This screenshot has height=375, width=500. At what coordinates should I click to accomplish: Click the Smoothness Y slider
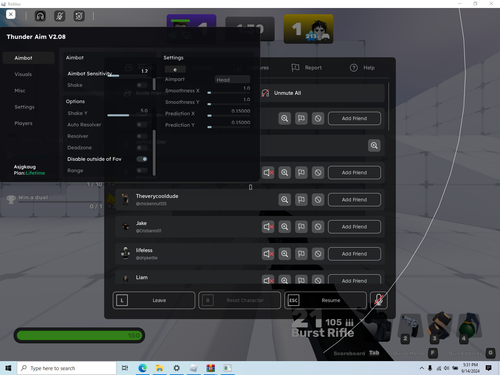tap(228, 104)
